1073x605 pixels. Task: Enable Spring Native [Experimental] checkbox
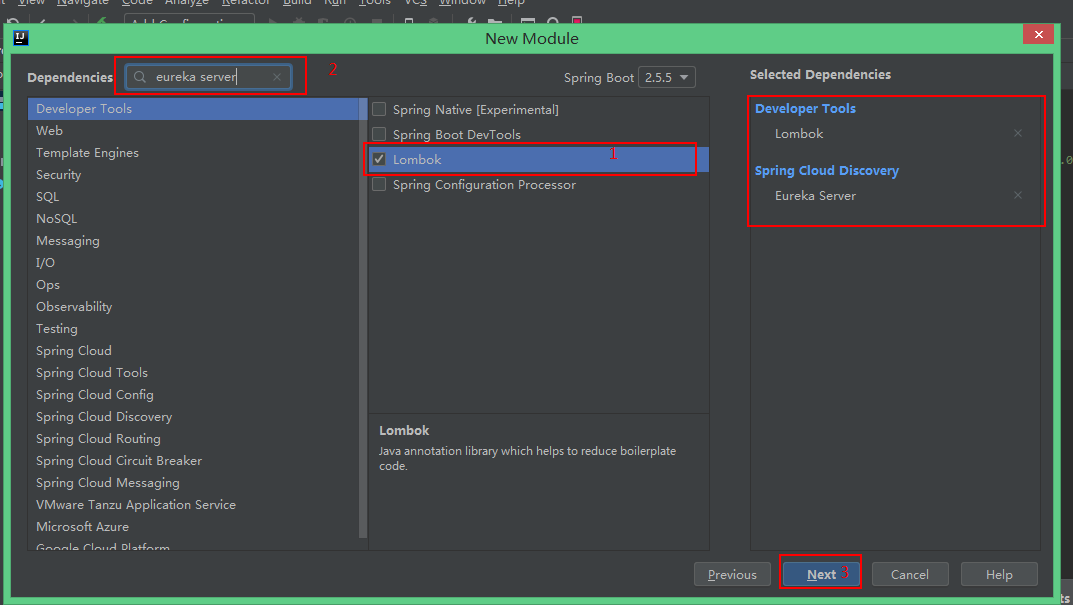pyautogui.click(x=379, y=110)
